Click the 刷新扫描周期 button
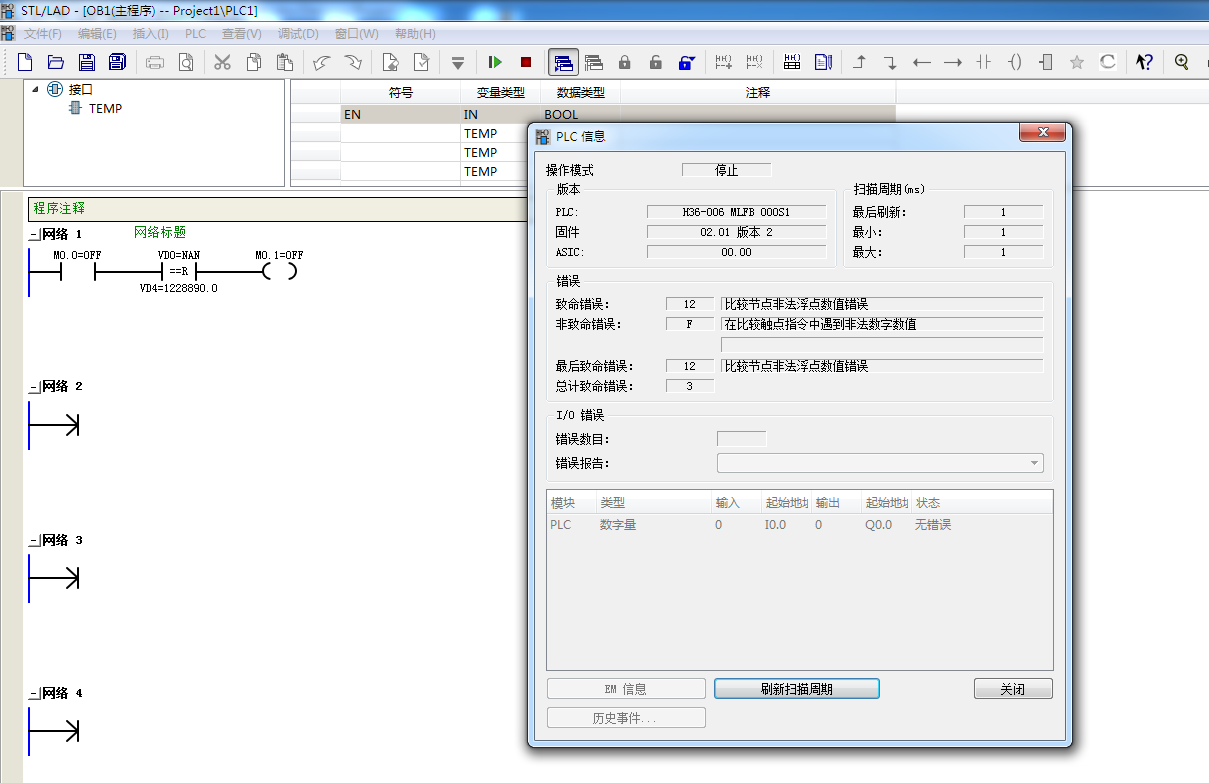 [796, 689]
